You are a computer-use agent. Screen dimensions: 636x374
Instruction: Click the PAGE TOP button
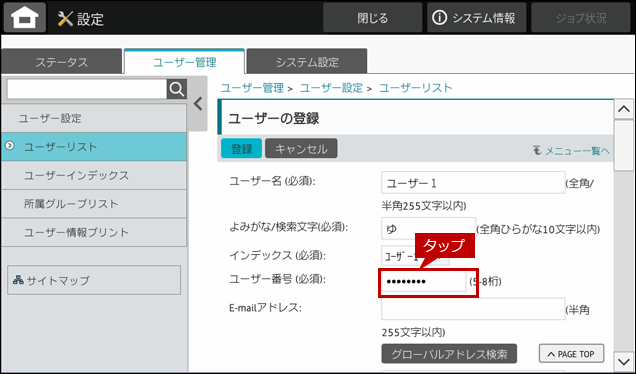click(571, 354)
